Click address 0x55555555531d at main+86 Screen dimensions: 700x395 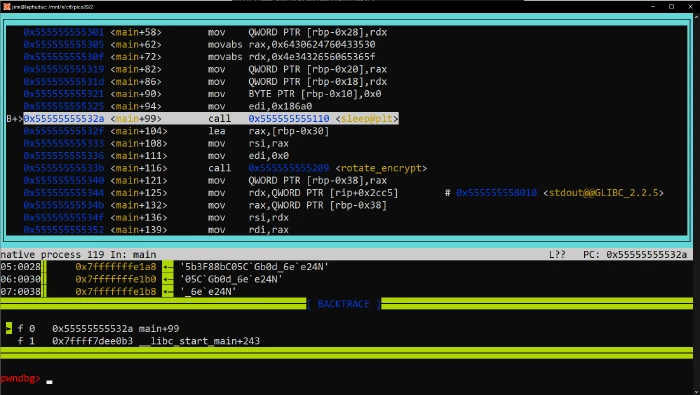[63, 82]
